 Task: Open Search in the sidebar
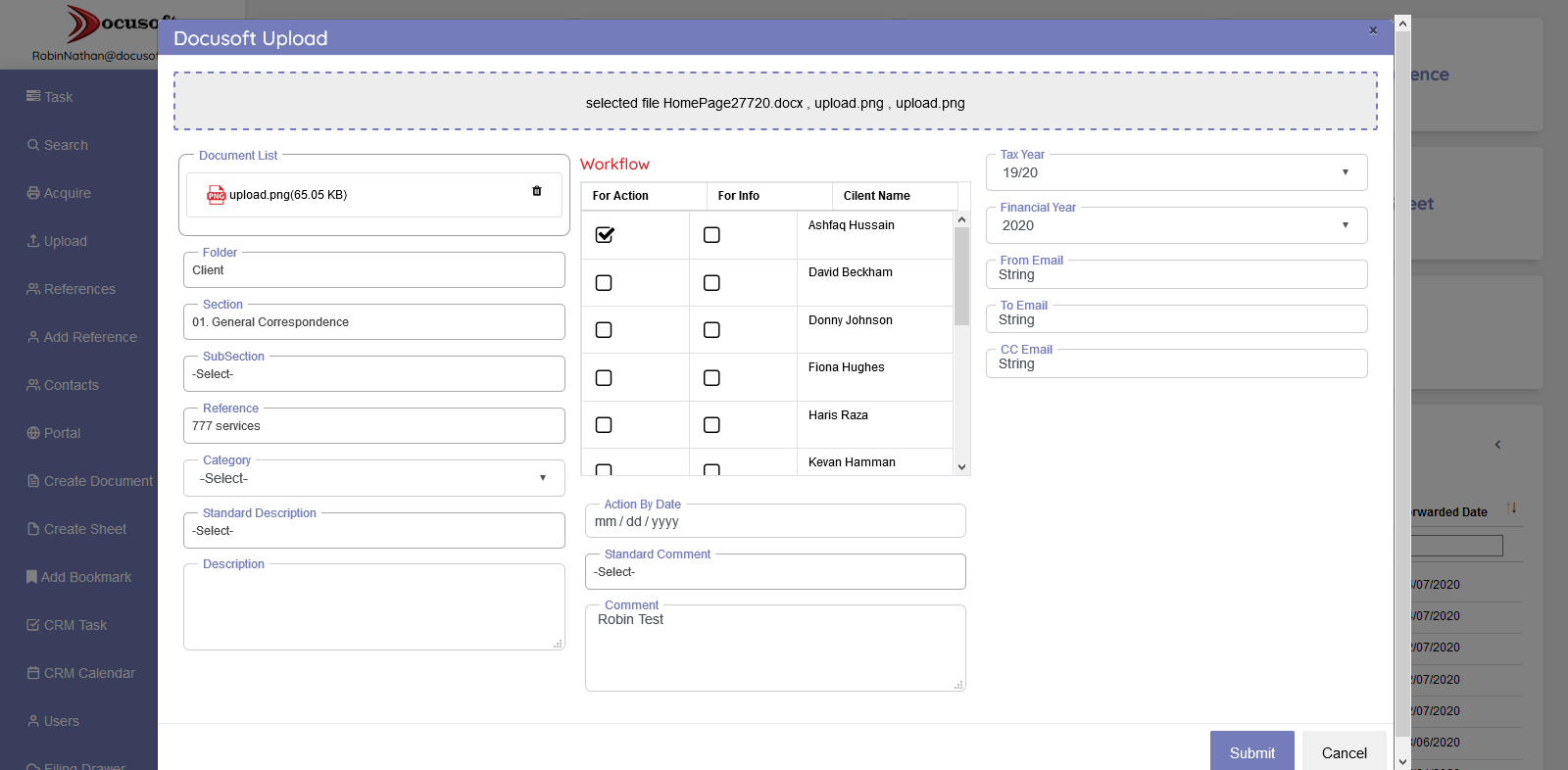coord(57,145)
